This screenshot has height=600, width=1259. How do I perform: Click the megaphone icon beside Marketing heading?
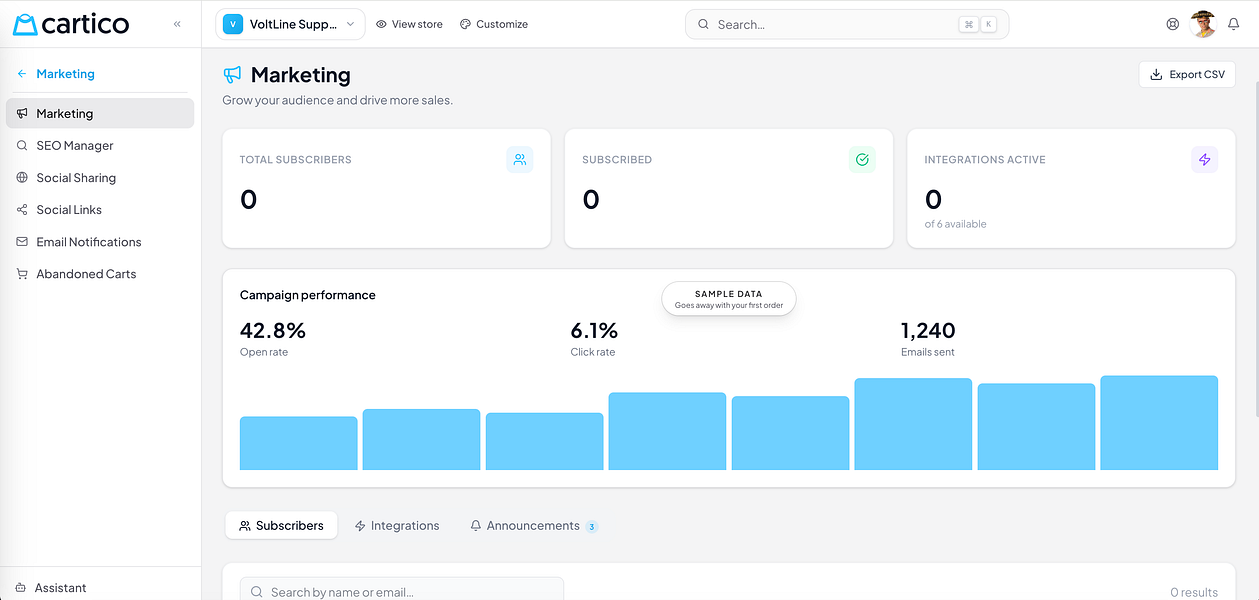(232, 75)
